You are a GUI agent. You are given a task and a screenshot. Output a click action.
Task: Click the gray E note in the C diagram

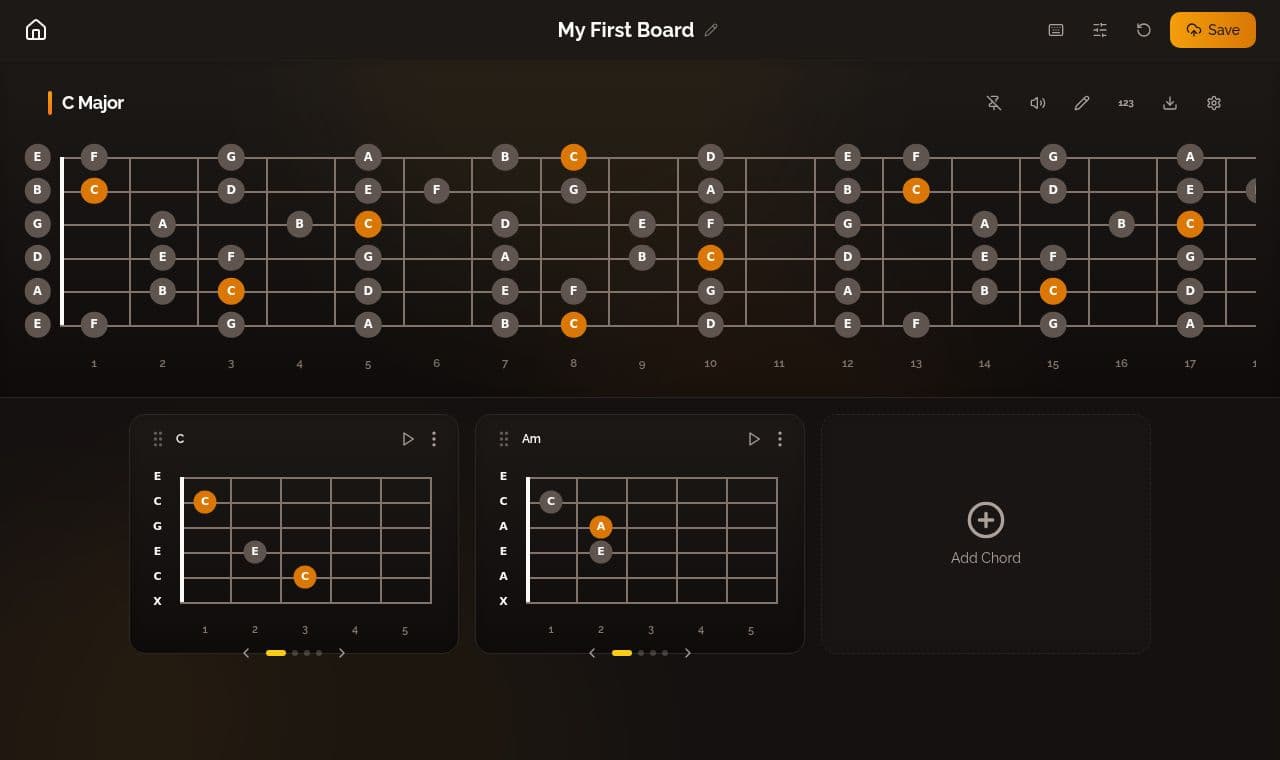coord(255,551)
